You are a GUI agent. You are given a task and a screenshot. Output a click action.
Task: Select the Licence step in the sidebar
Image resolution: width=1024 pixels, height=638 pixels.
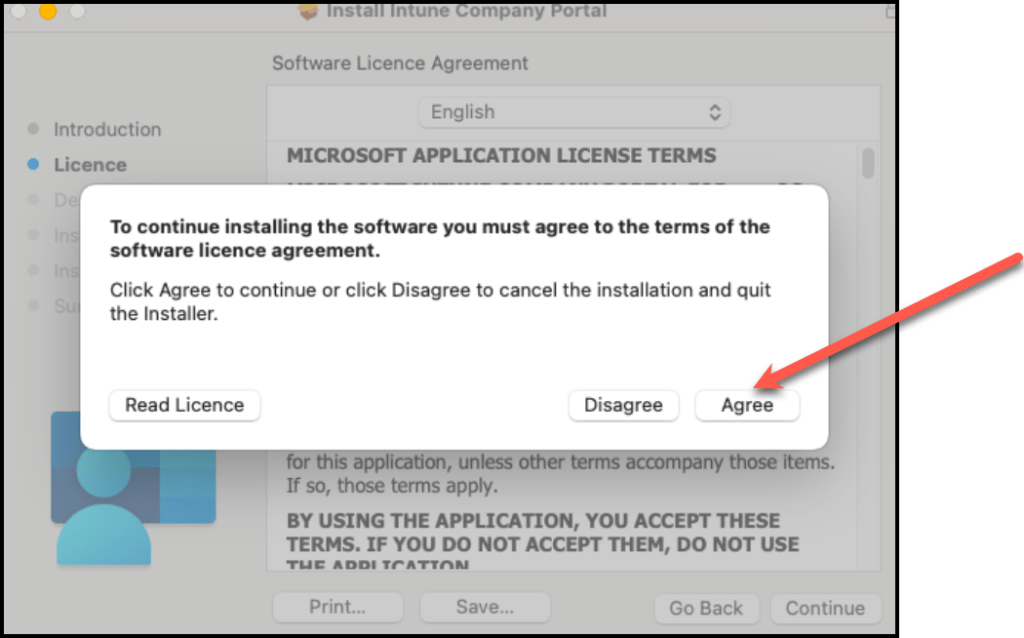tap(90, 165)
